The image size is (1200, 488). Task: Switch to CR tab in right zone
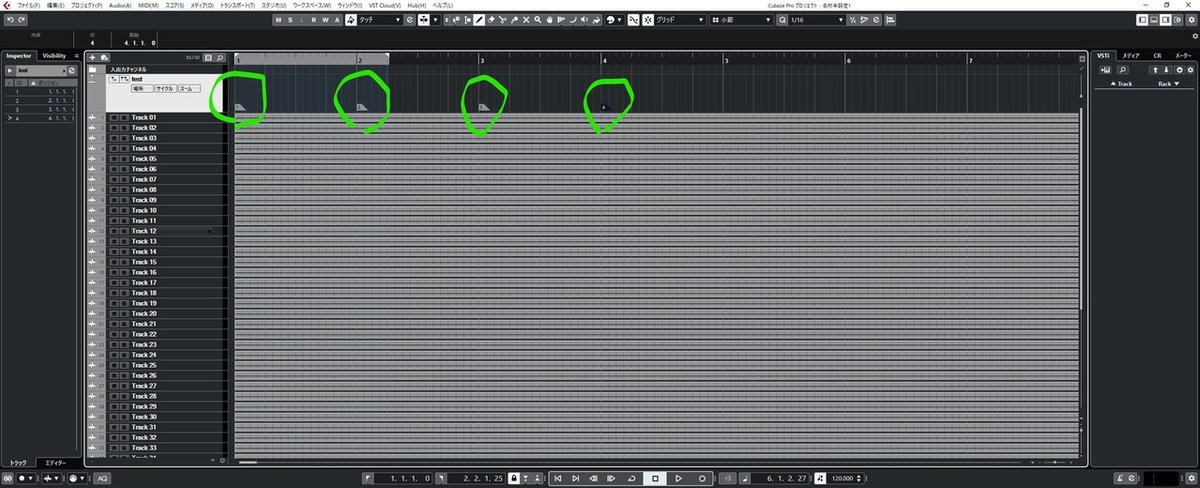(1157, 56)
